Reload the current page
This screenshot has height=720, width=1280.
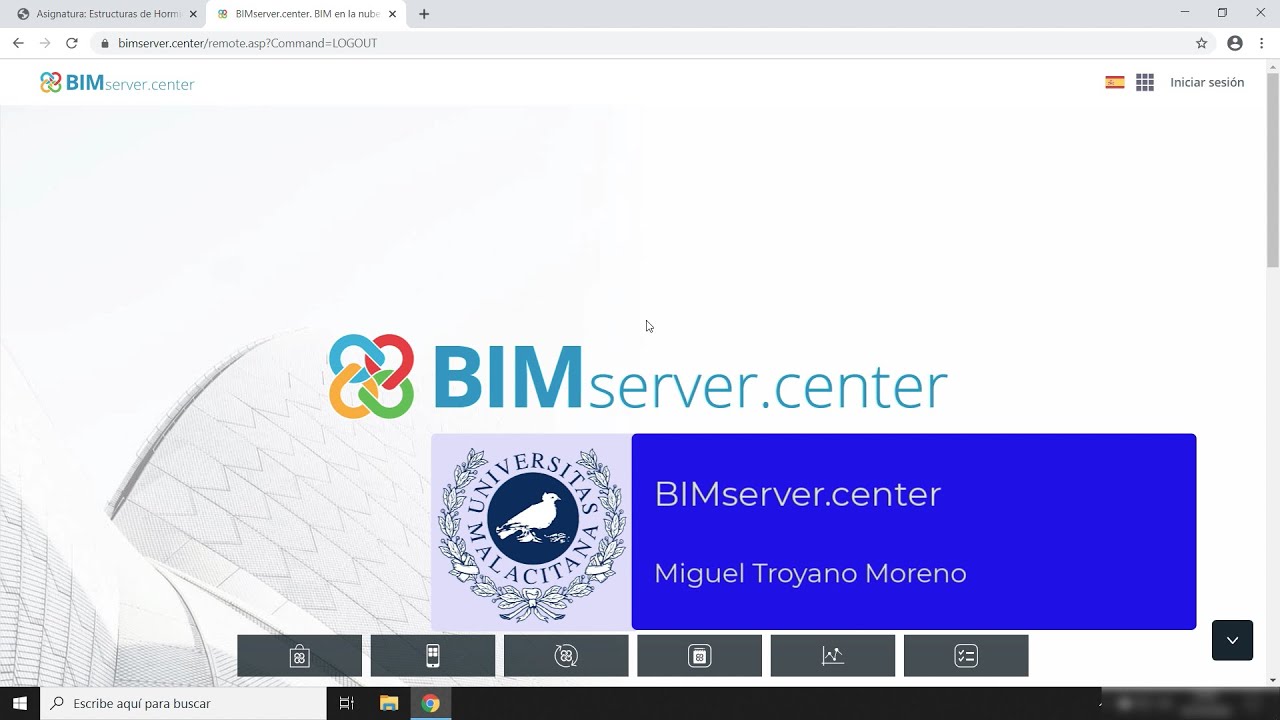tap(72, 43)
